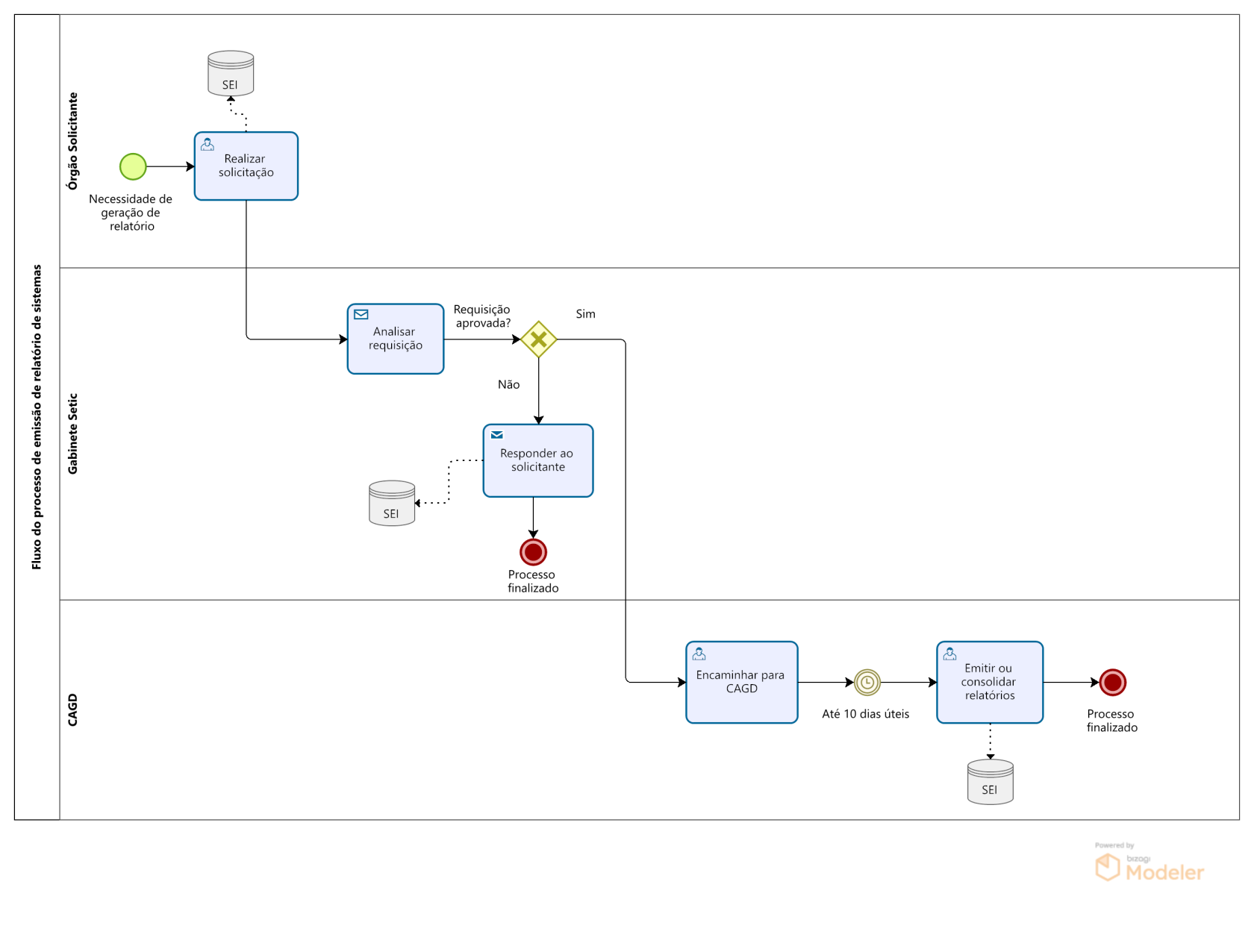This screenshot has height=952, width=1254.
Task: Click the filled envelope icon in 'Responder ao solicitante'
Action: (497, 434)
